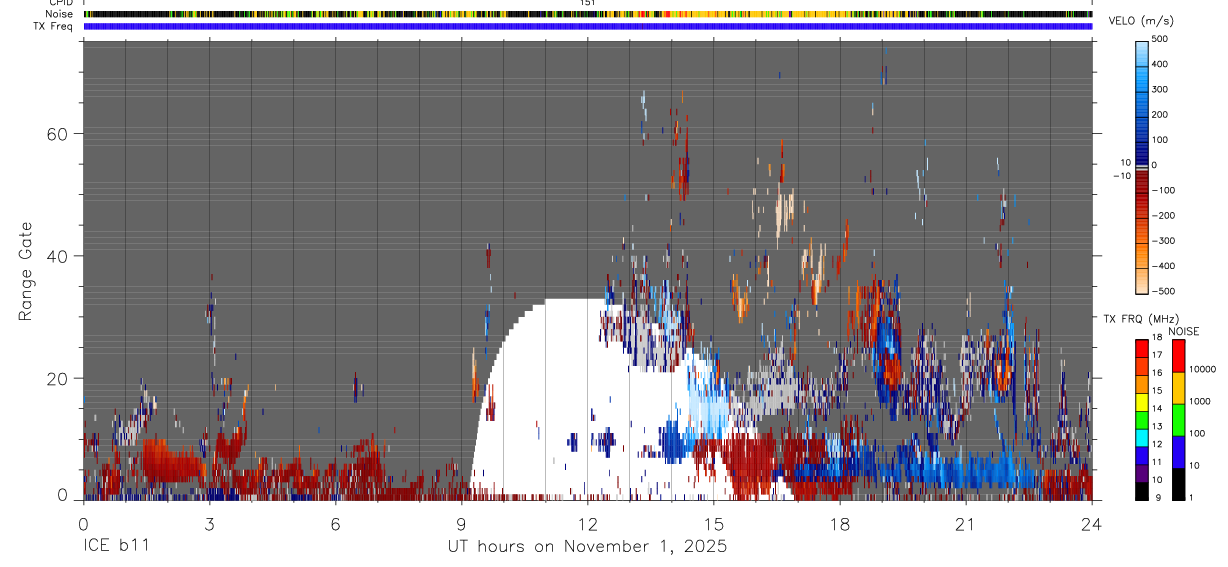Click the '24' hour tick on time axis

click(x=1092, y=524)
